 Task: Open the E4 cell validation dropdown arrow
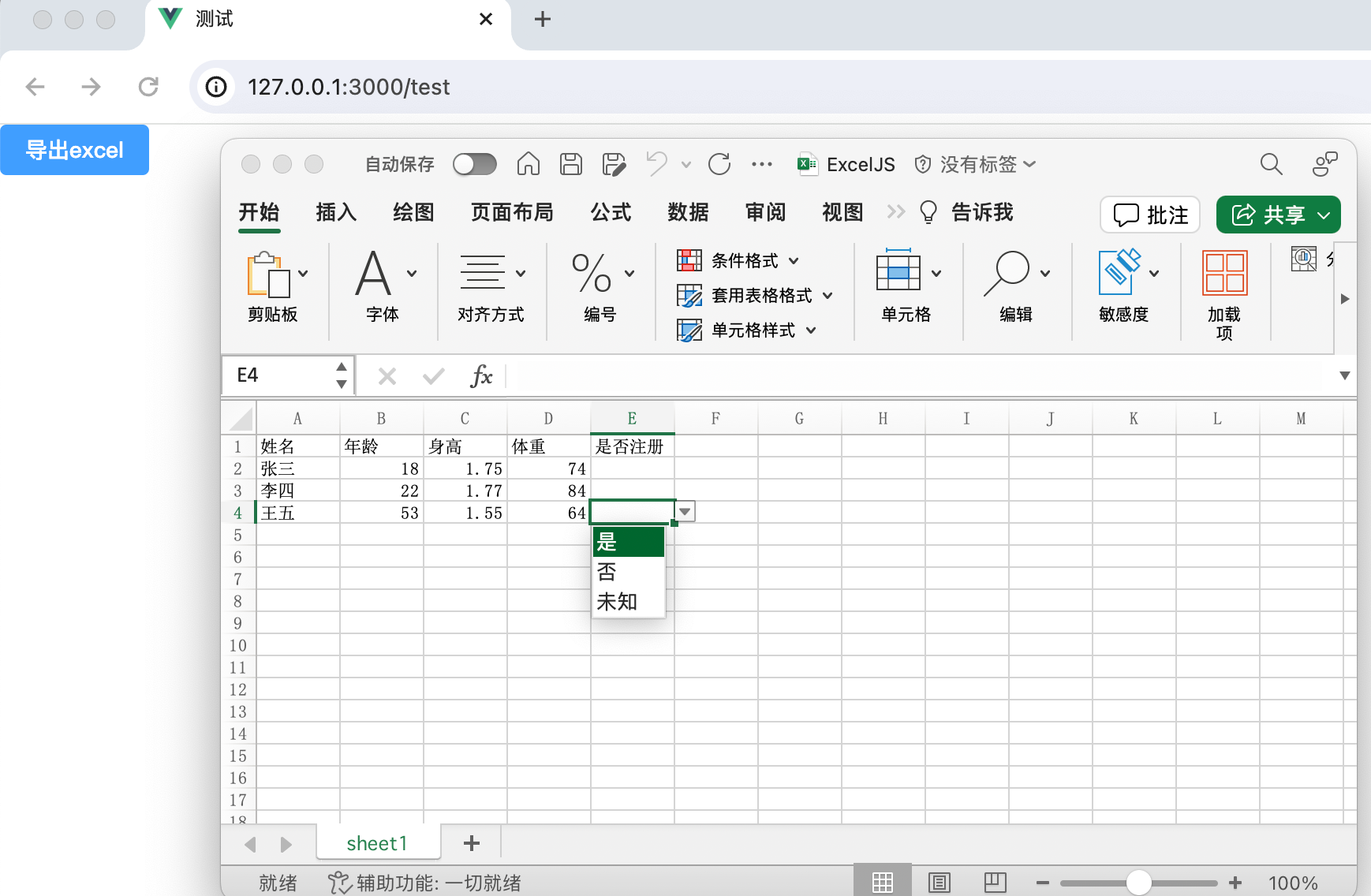pyautogui.click(x=685, y=512)
